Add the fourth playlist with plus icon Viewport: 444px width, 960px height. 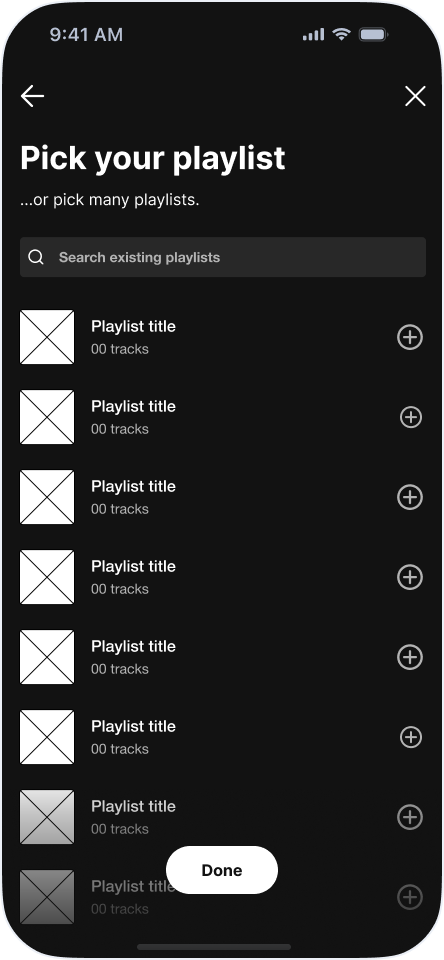point(410,577)
